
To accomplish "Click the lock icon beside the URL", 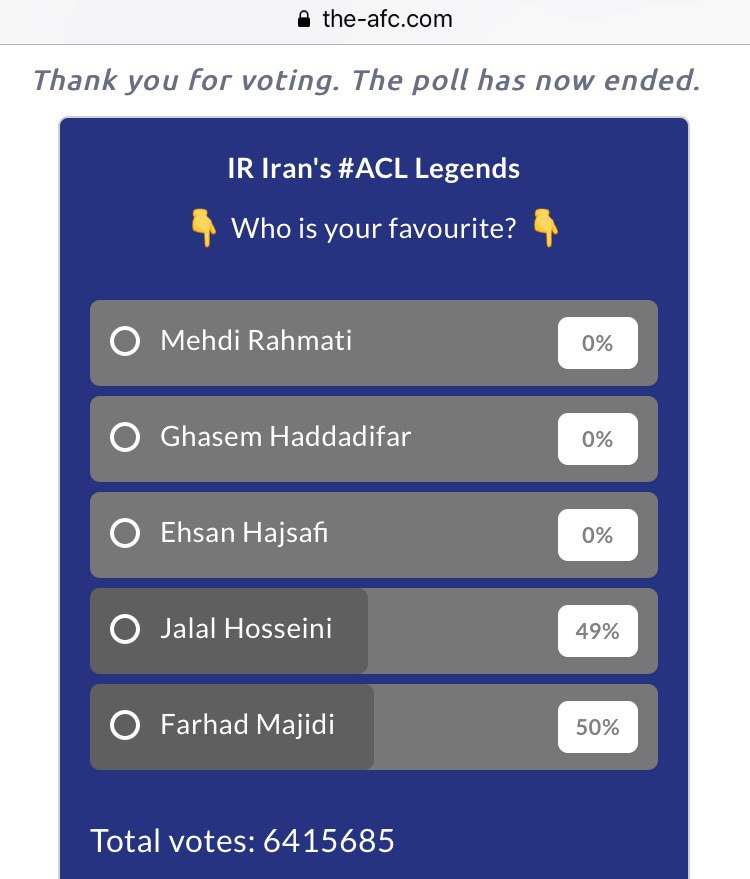I will tap(305, 19).
